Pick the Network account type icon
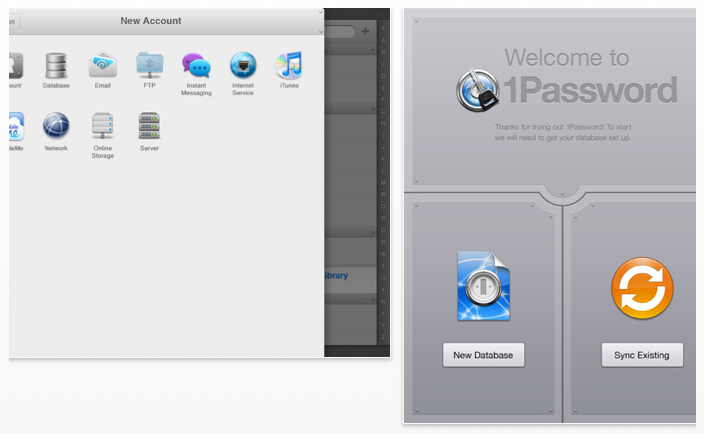 56,125
